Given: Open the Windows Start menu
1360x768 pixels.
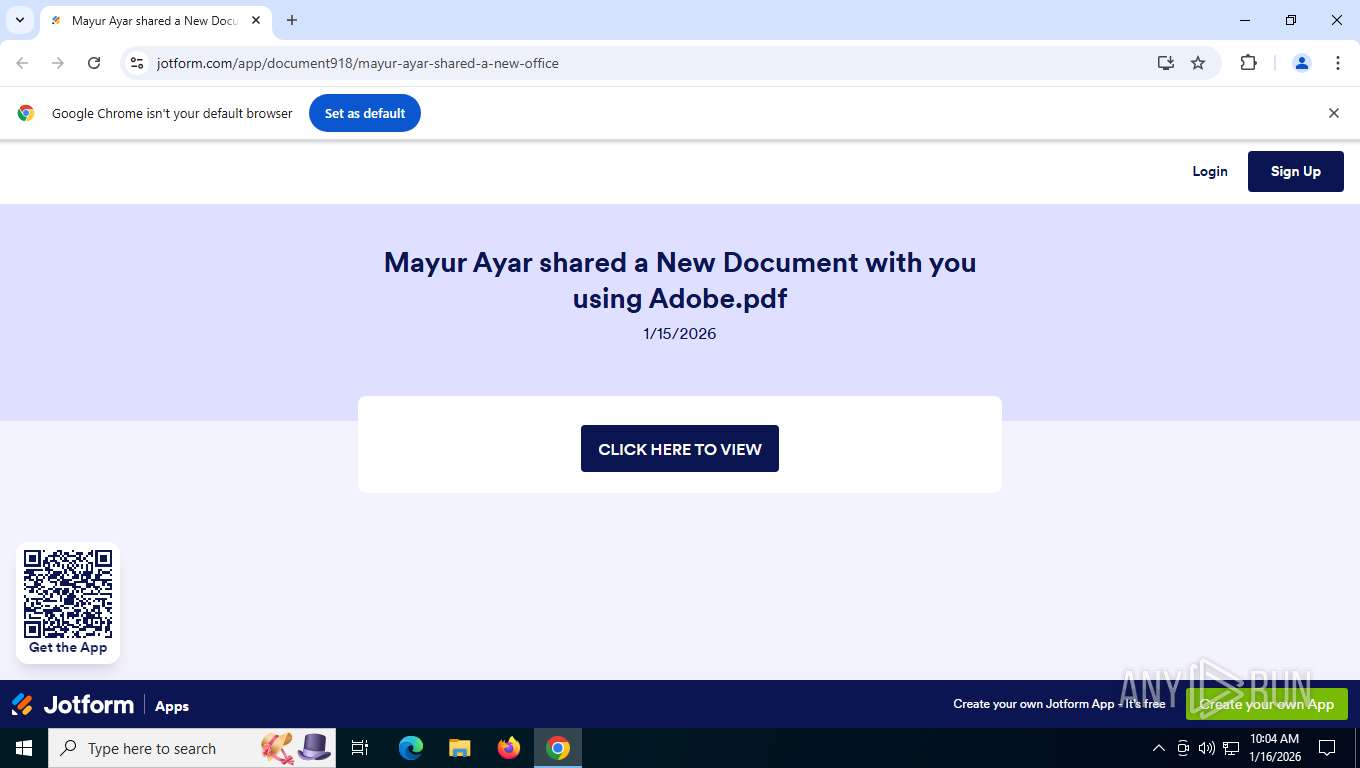Looking at the screenshot, I should (x=24, y=748).
